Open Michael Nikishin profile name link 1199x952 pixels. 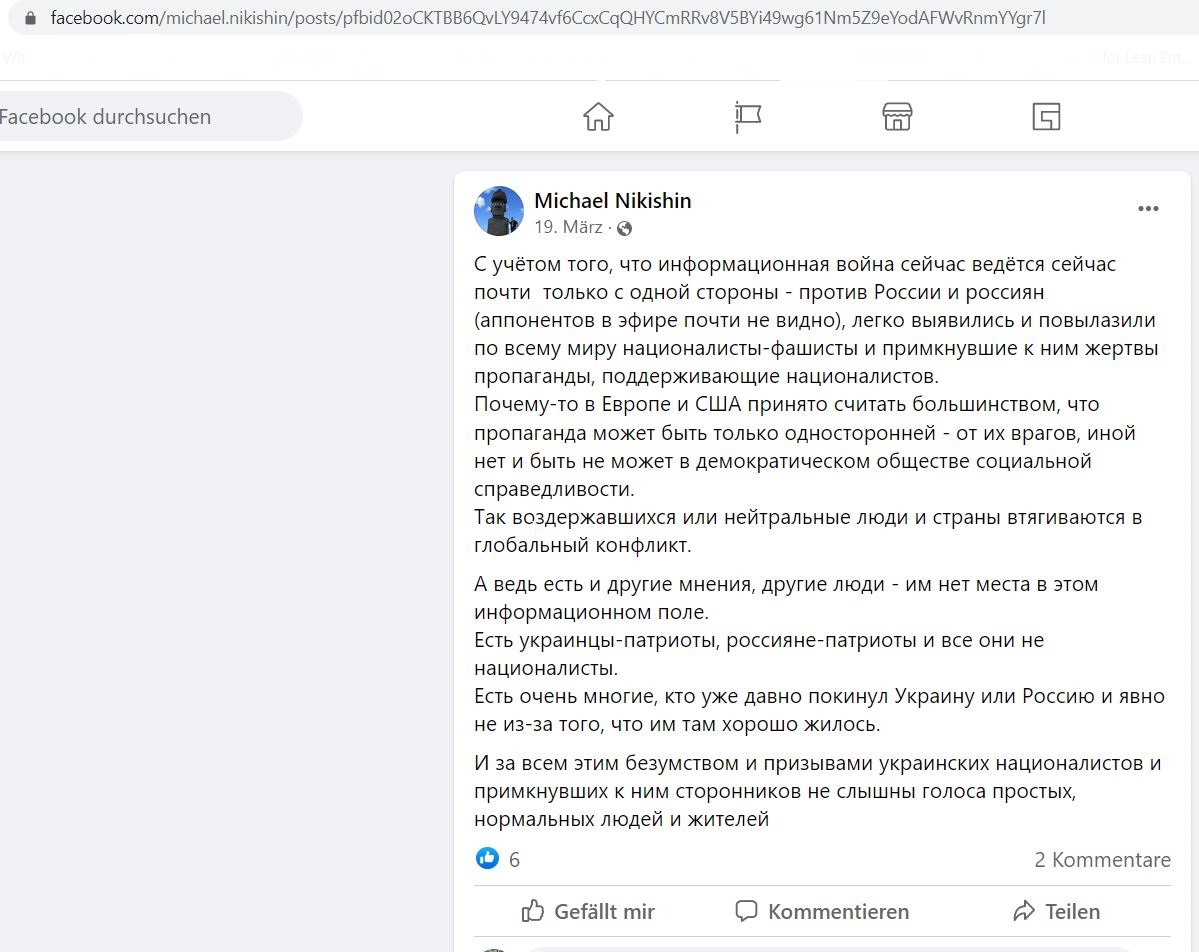tap(612, 200)
